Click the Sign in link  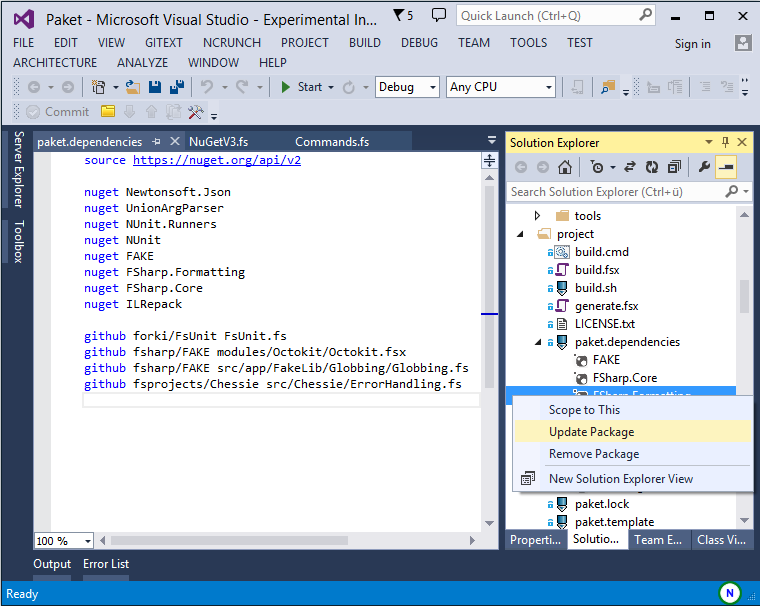tap(692, 44)
